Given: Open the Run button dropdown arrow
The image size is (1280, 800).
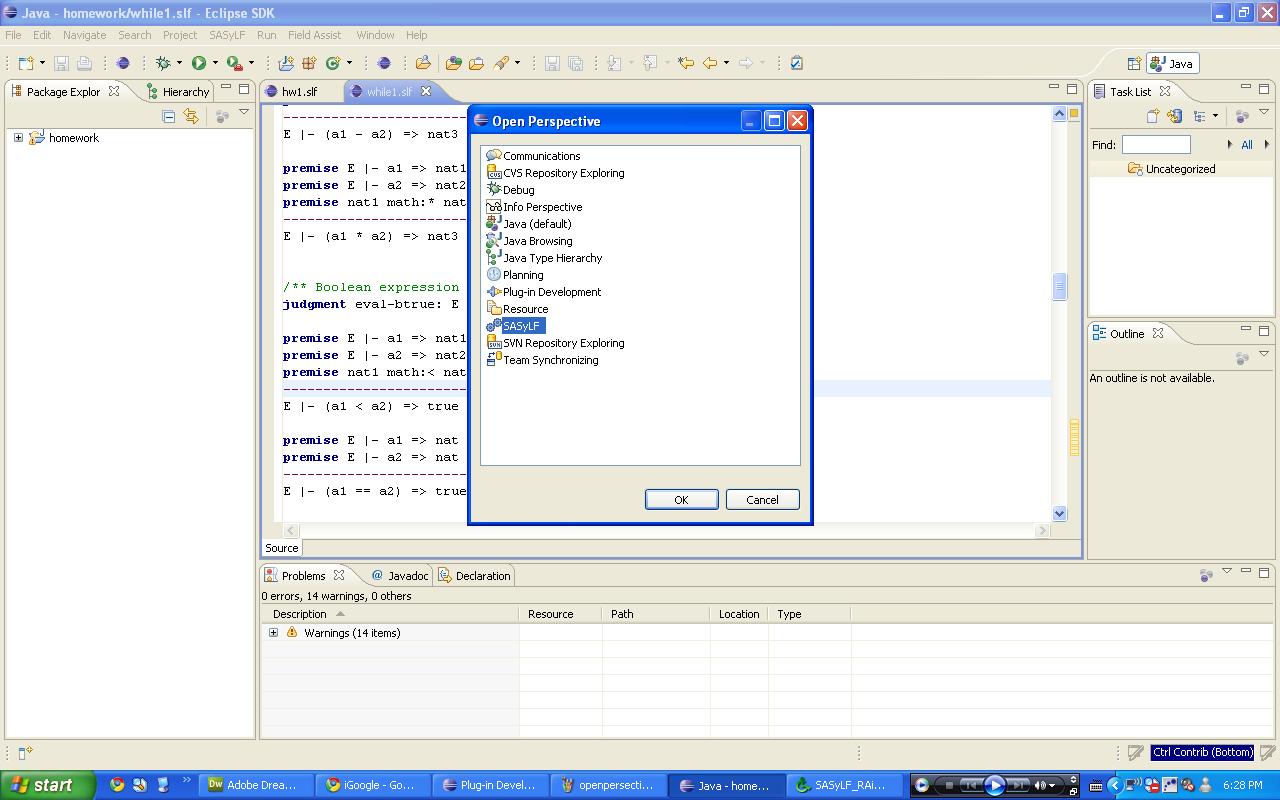Looking at the screenshot, I should [x=215, y=63].
